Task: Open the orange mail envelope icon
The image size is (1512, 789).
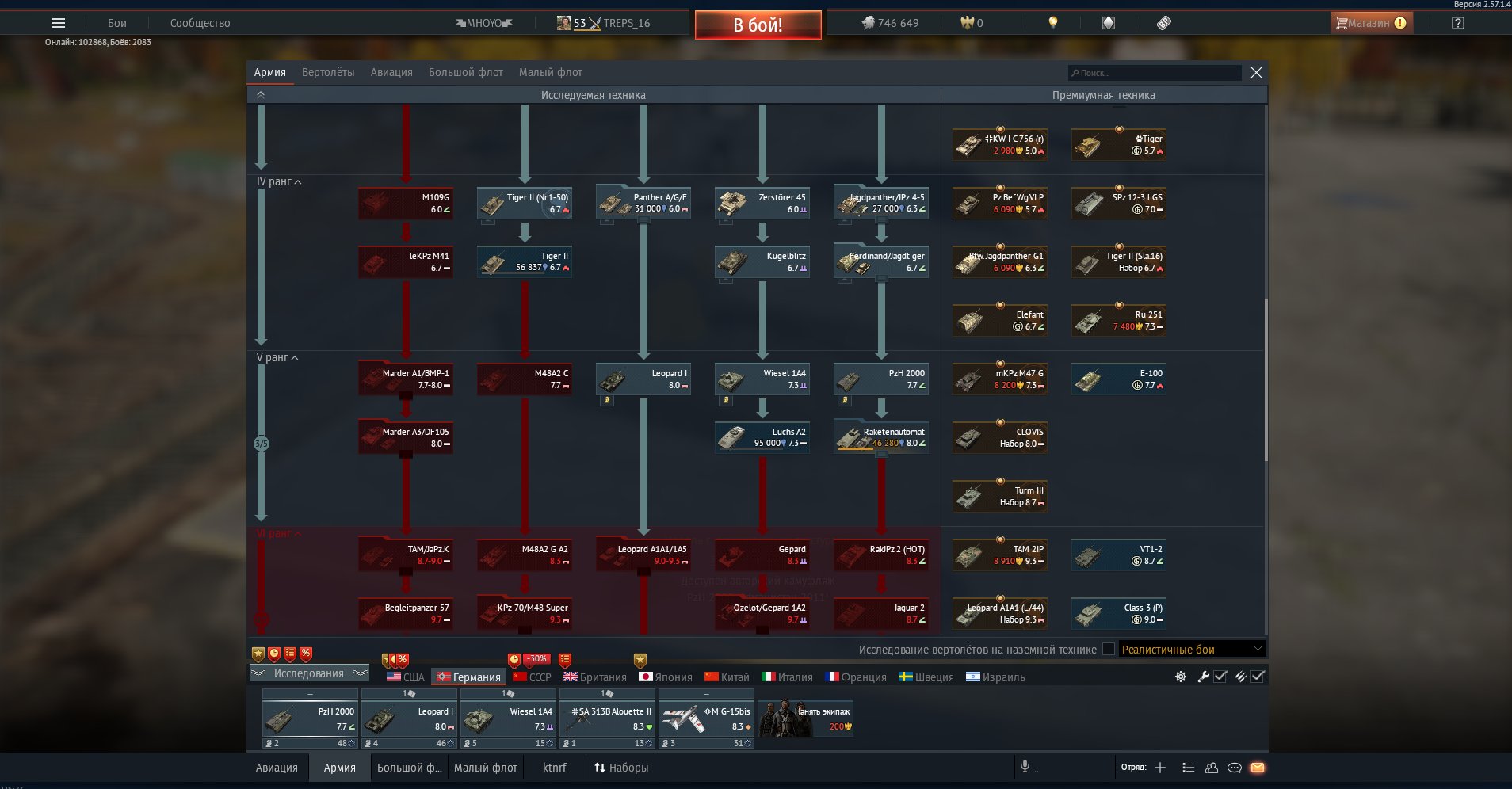Action: (1258, 768)
